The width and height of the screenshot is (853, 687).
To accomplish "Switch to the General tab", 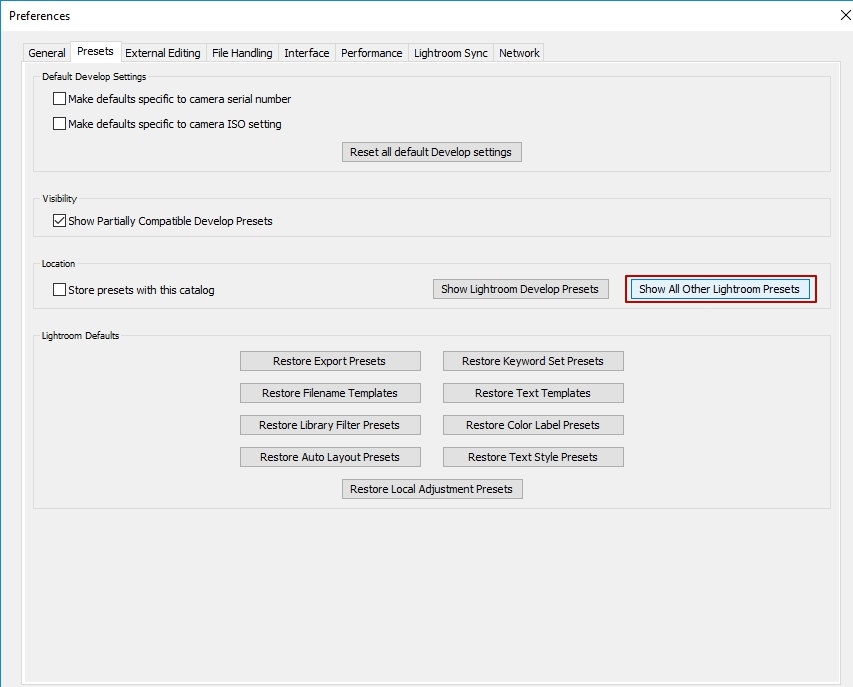I will pos(47,53).
